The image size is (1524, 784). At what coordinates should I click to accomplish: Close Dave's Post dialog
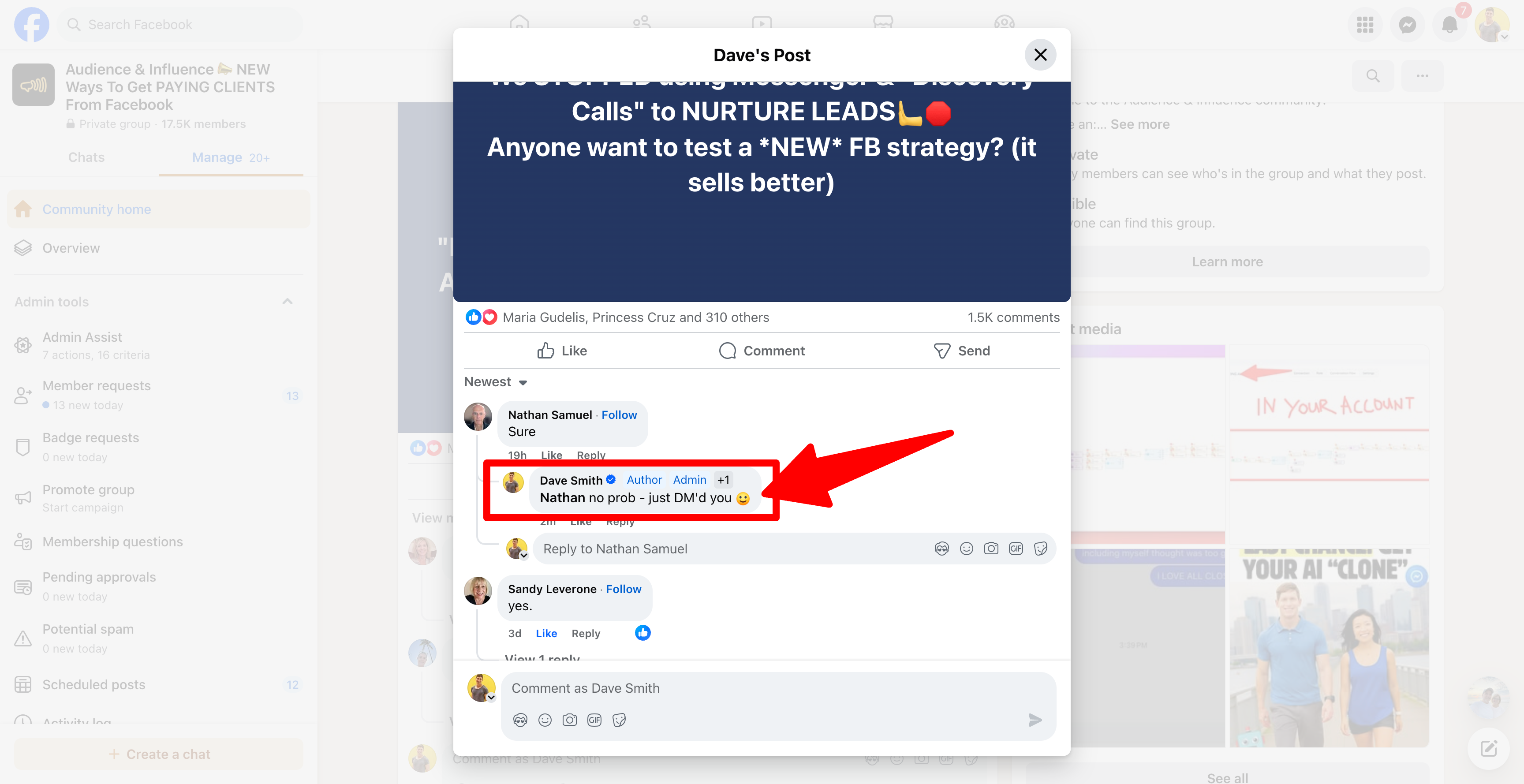(x=1040, y=55)
